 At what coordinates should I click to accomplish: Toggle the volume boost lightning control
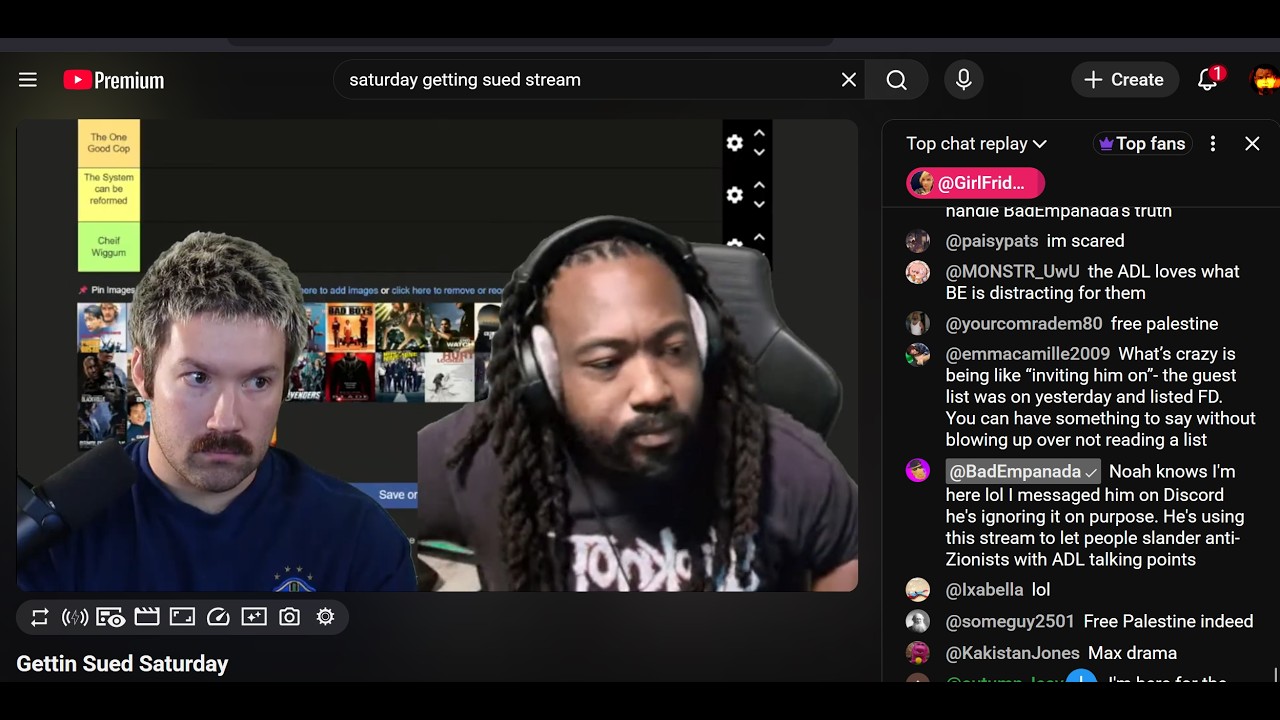tap(75, 618)
